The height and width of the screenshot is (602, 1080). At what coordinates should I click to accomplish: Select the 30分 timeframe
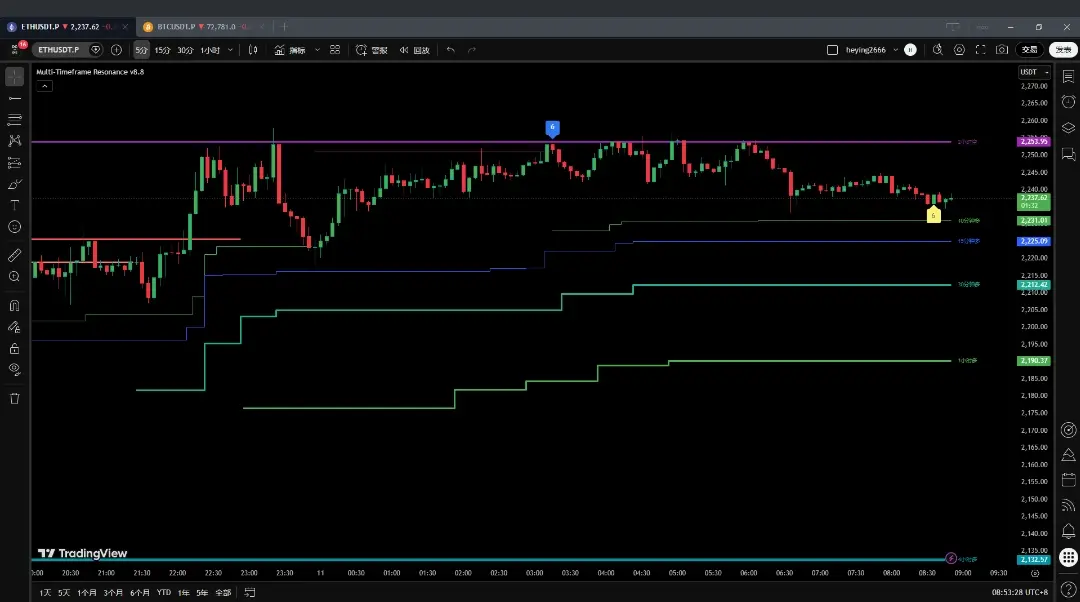(185, 50)
